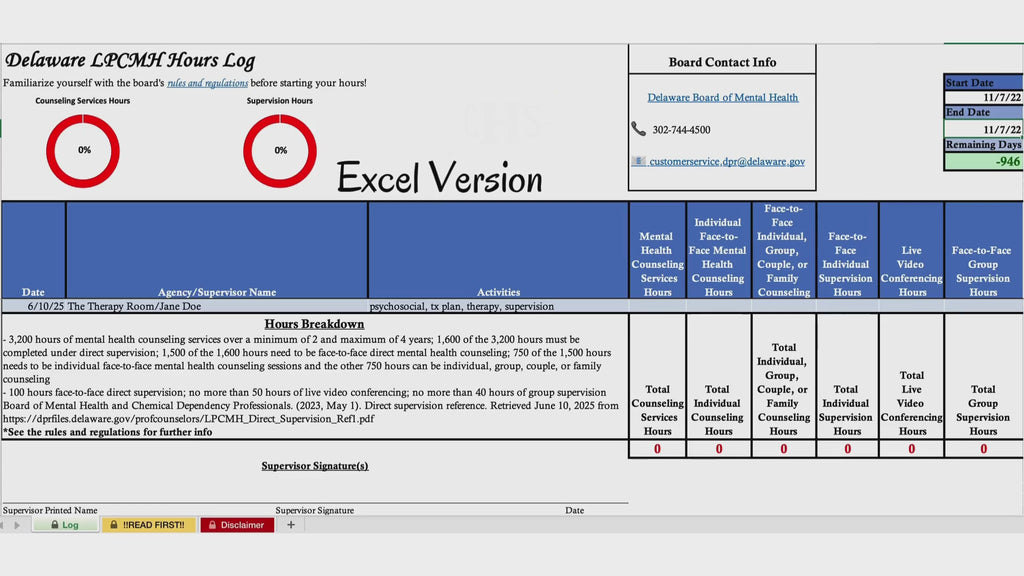Click the lock icon on Disclaimer tab
The width and height of the screenshot is (1024, 576).
(212, 524)
